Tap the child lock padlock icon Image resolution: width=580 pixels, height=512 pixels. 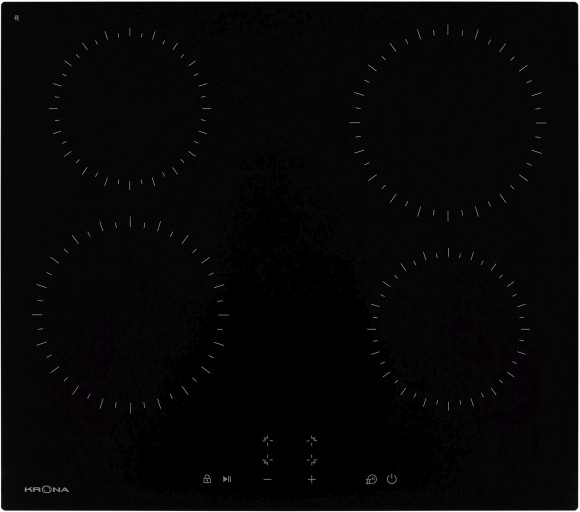point(207,479)
